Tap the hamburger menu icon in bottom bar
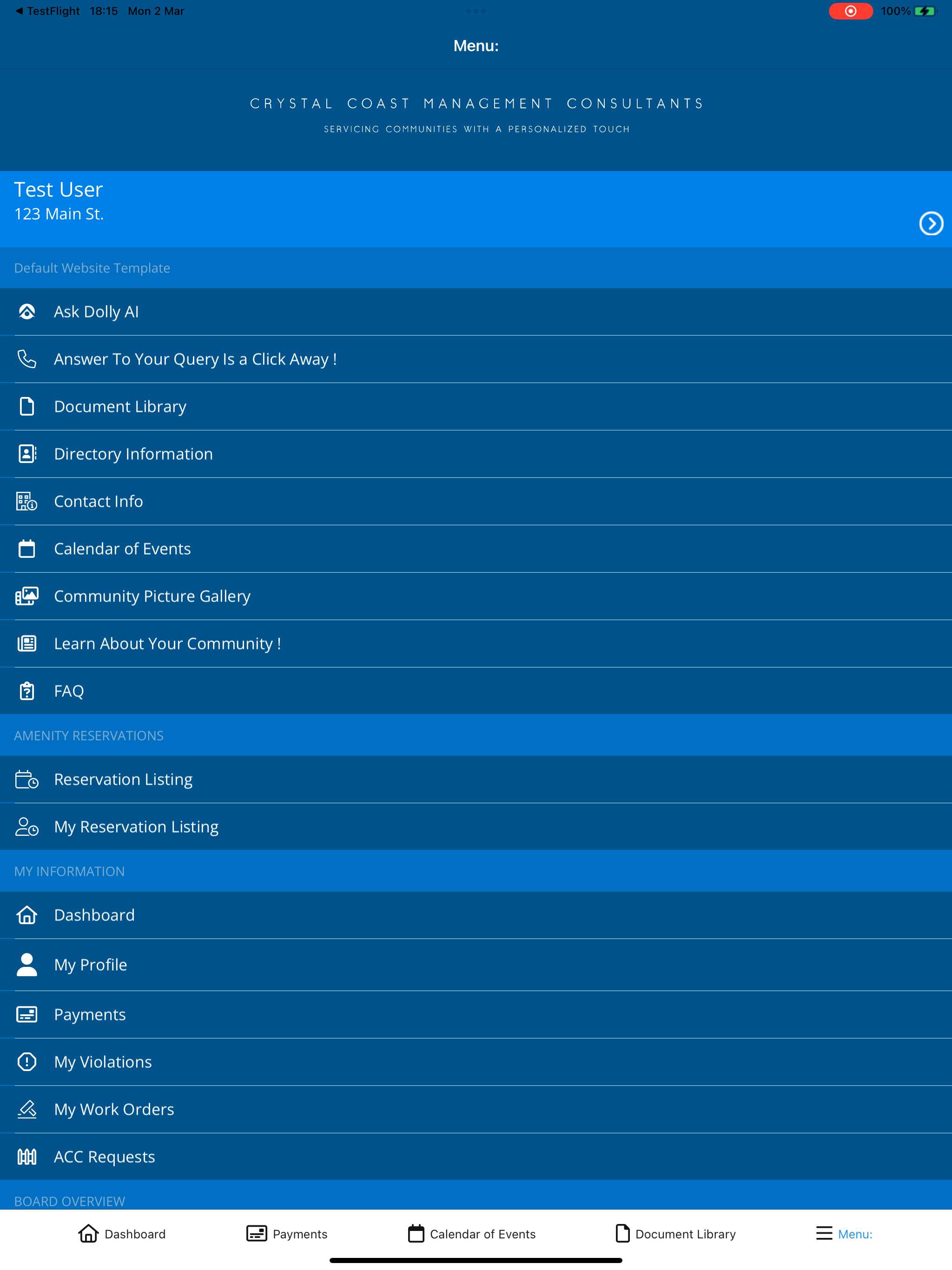The image size is (952, 1270). (824, 1233)
